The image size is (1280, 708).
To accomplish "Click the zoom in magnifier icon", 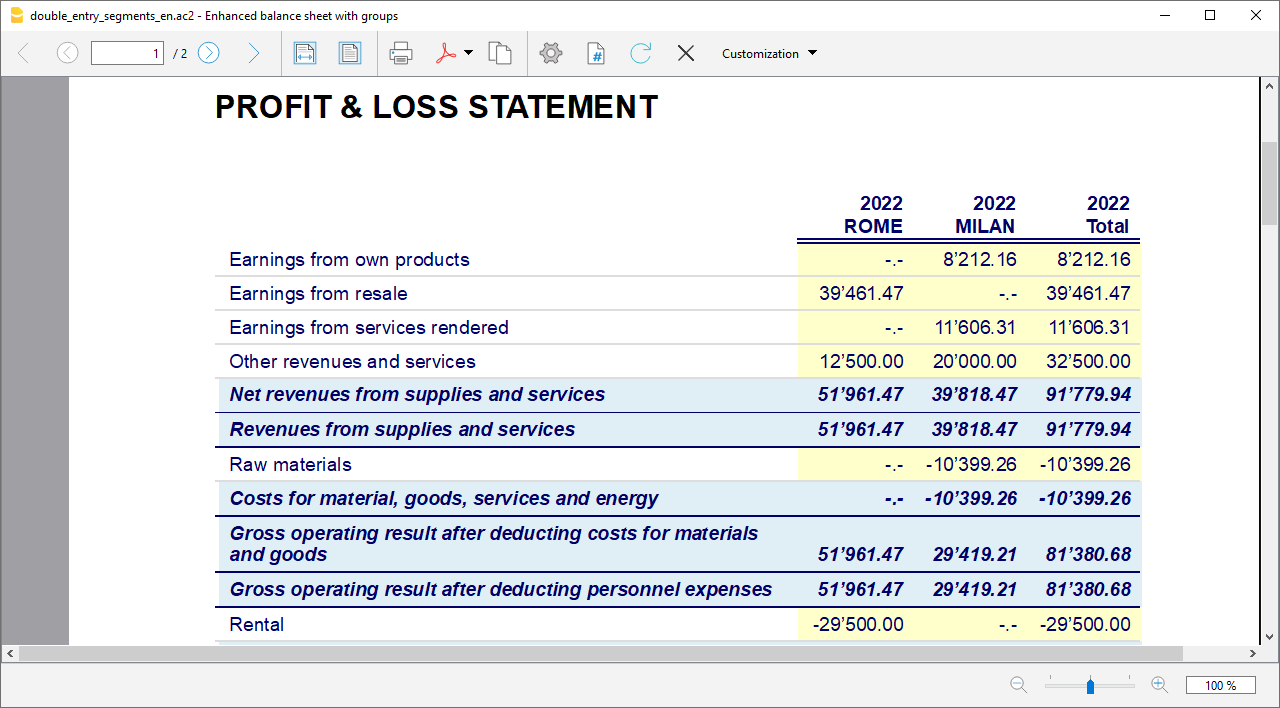I will (x=1160, y=685).
